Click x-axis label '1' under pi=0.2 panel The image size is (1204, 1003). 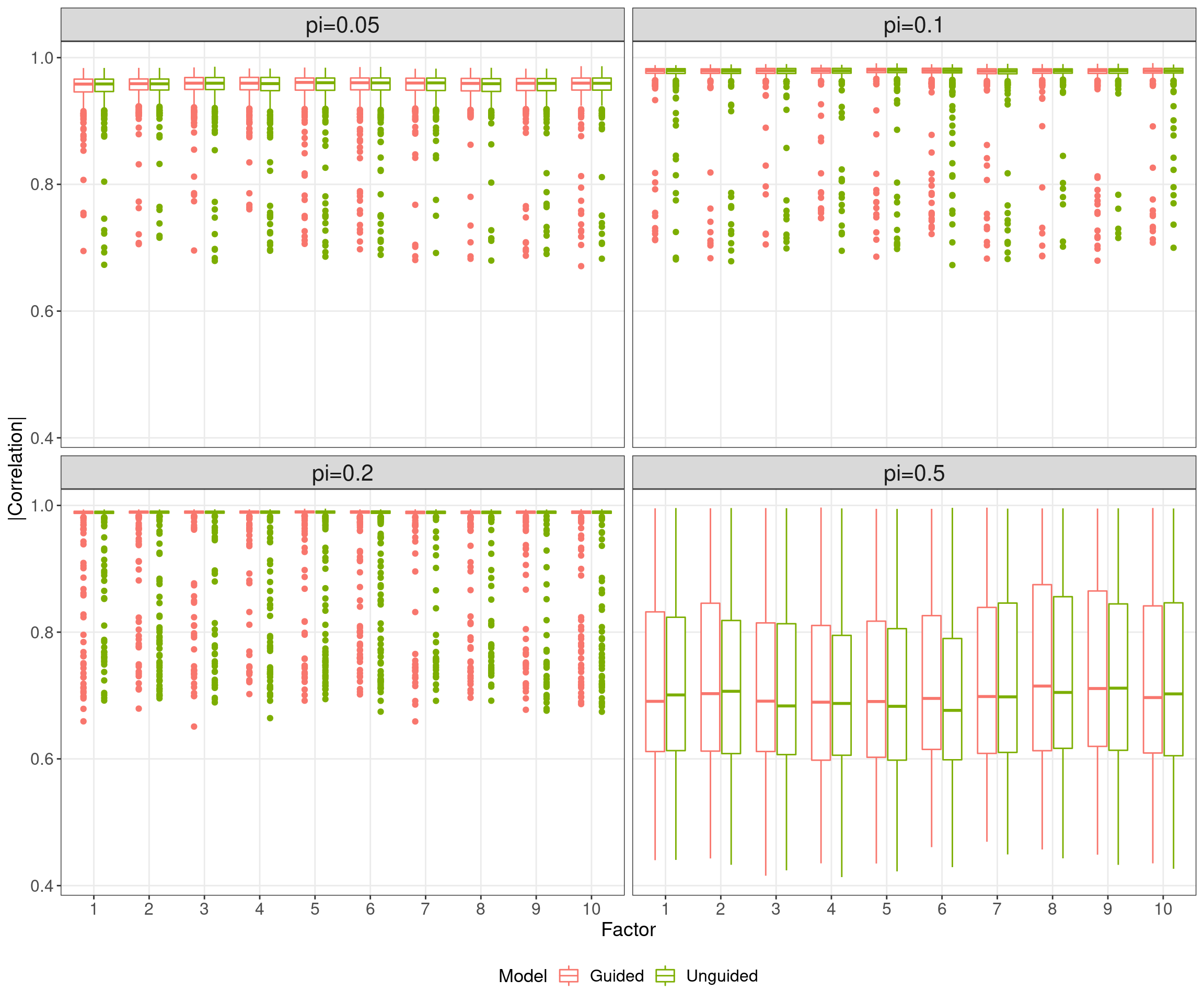click(94, 909)
